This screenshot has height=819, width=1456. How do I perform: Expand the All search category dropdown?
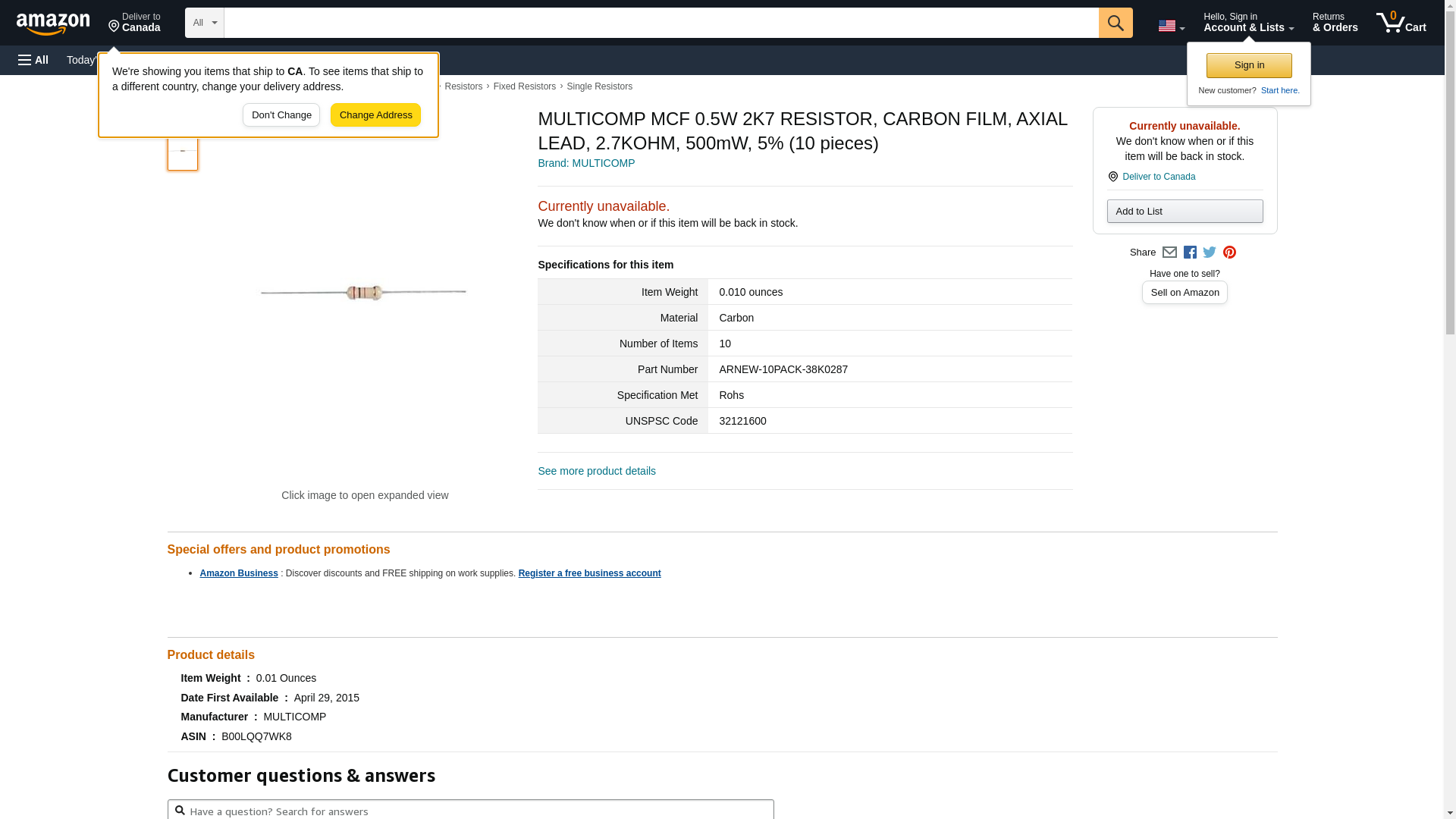point(204,23)
